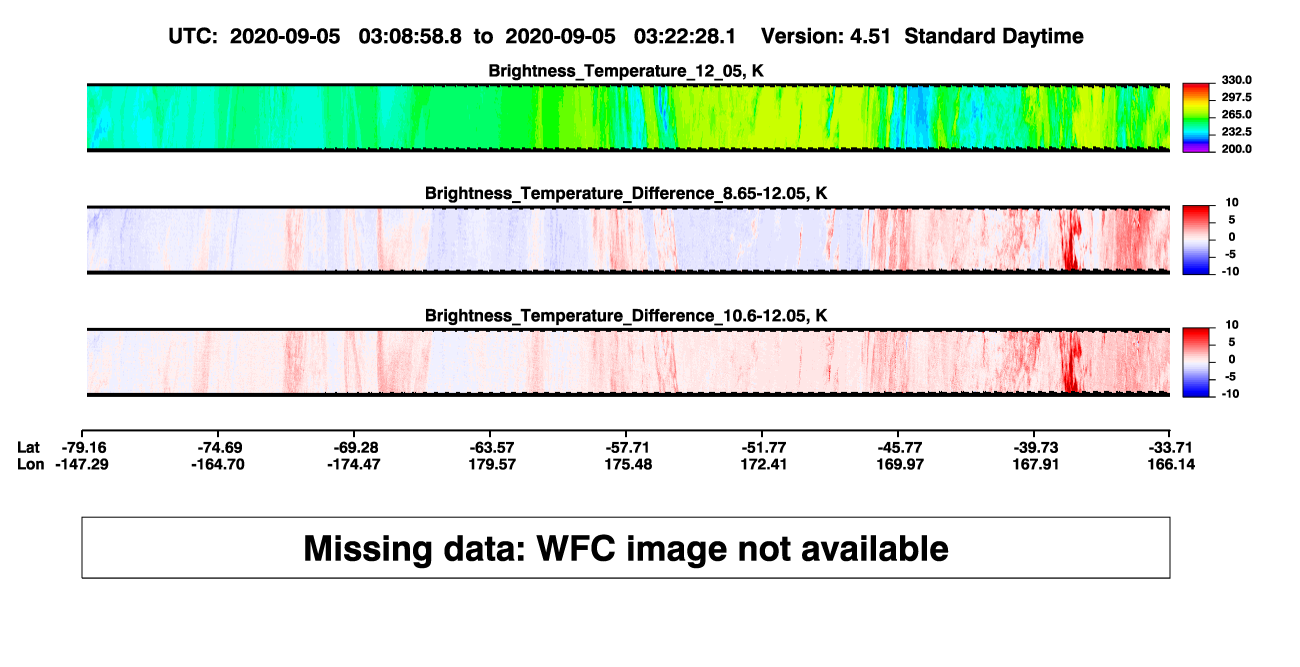Screen dimensions: 1300x667
Task: Click latitude tick -51.77
Action: pyautogui.click(x=764, y=447)
